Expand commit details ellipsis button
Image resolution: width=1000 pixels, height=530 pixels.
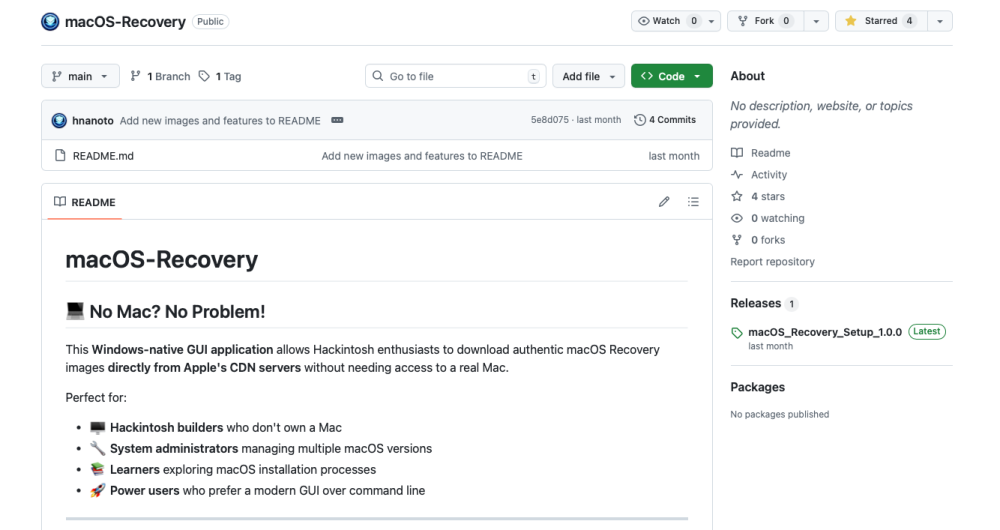pyautogui.click(x=337, y=120)
